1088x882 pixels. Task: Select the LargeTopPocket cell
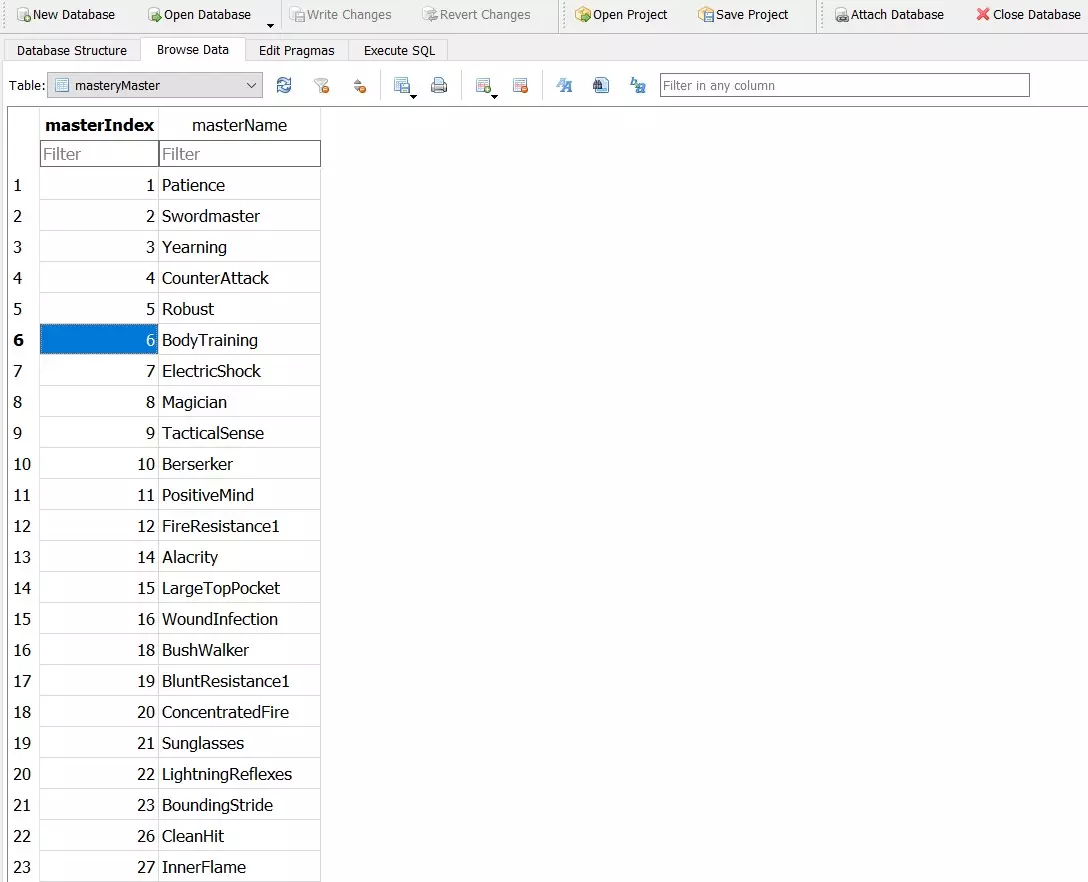click(x=239, y=588)
